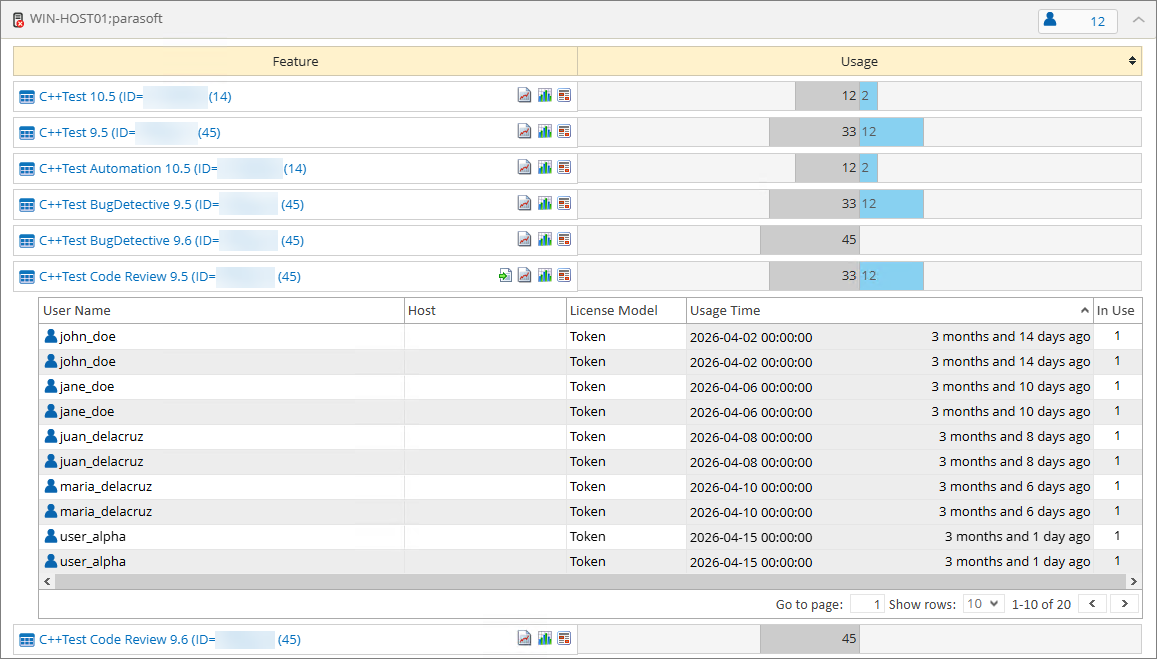Image resolution: width=1157 pixels, height=659 pixels.
Task: Open bar chart for C++Test 10.5
Action: pos(545,95)
